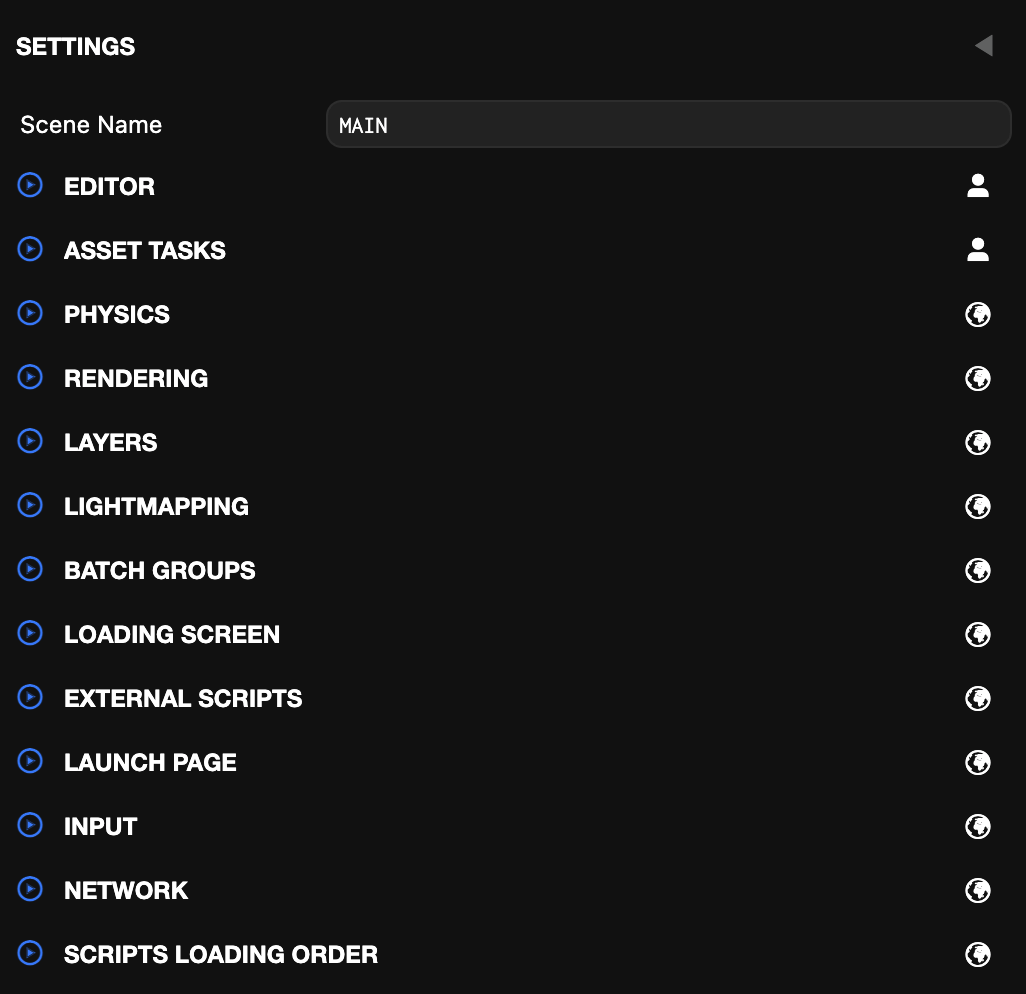The image size is (1026, 994).
Task: Click the globe icon beside Rendering
Action: (x=978, y=378)
